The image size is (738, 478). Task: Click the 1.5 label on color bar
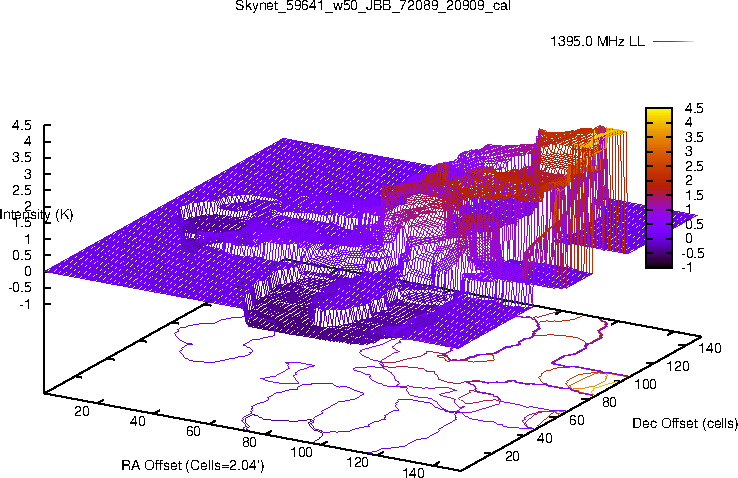point(694,195)
